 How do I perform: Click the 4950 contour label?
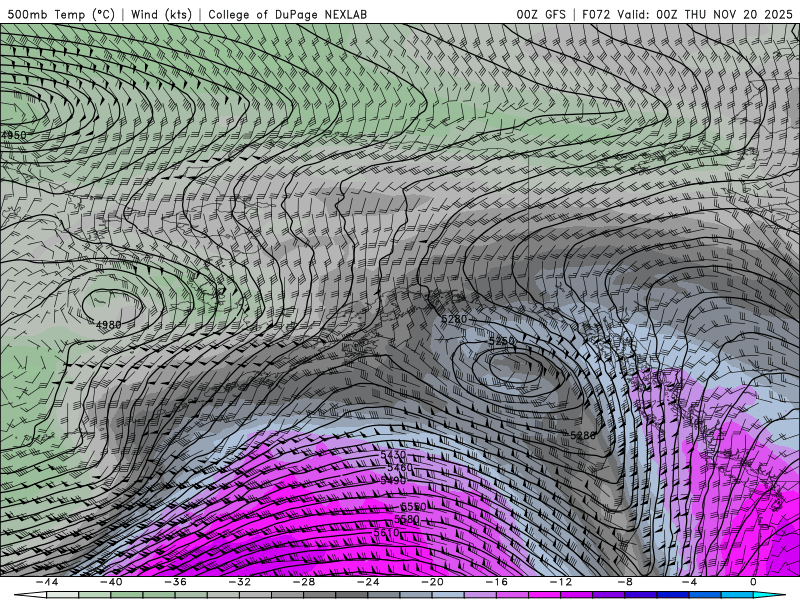pos(13,135)
